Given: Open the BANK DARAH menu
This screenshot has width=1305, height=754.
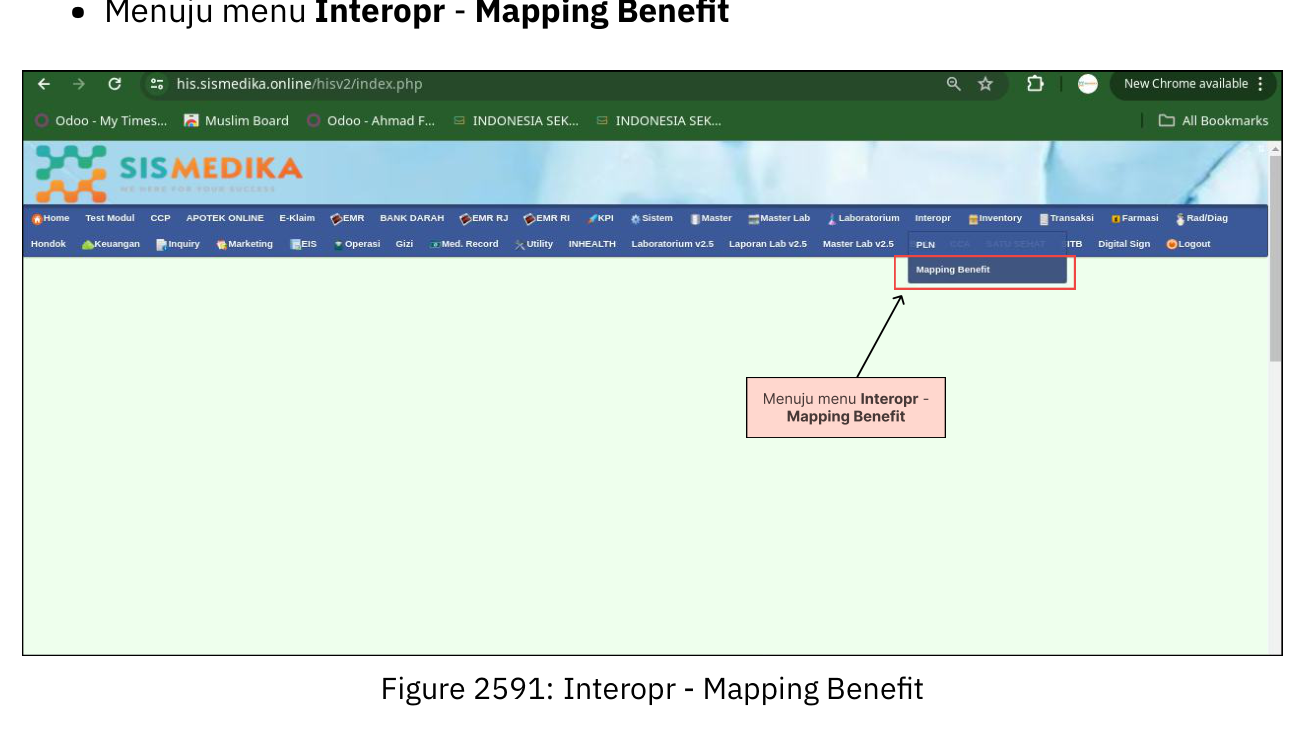Looking at the screenshot, I should pyautogui.click(x=412, y=218).
